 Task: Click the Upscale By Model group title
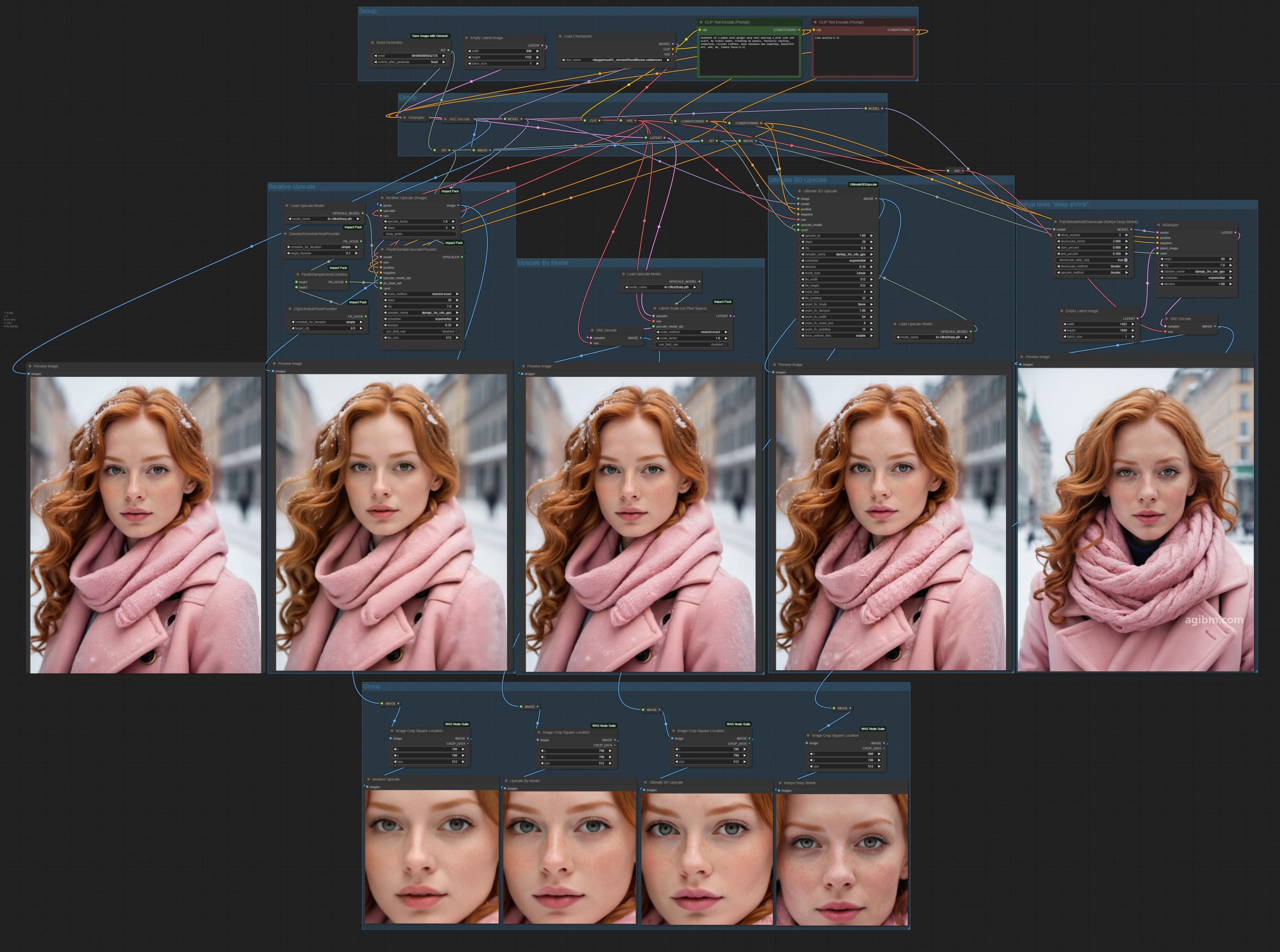tap(542, 263)
